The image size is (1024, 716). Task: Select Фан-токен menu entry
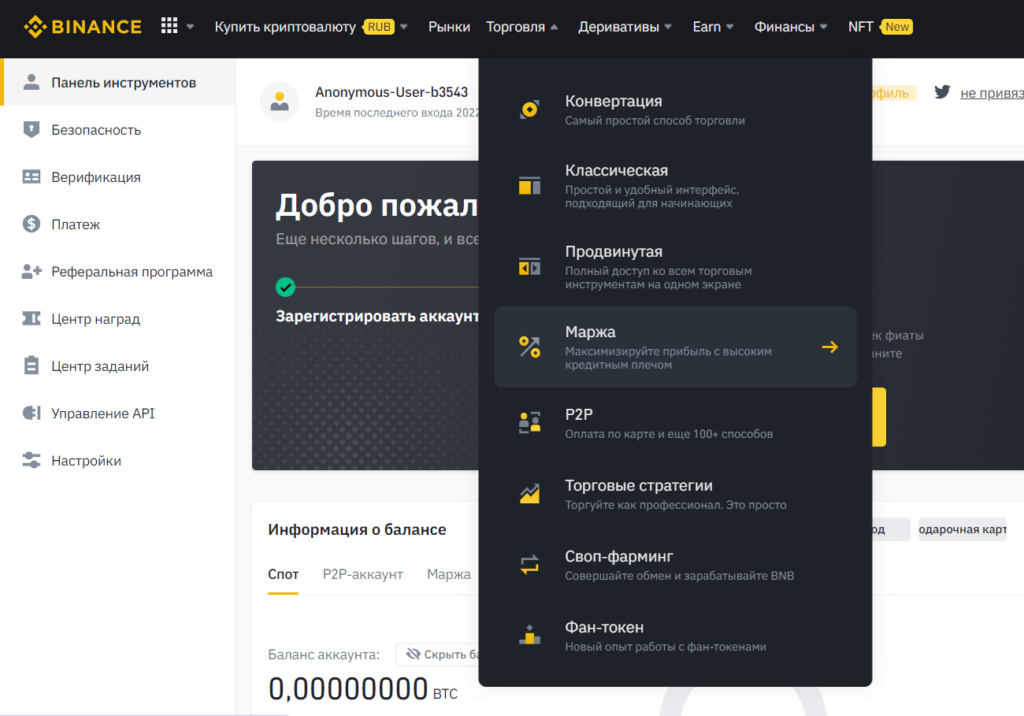pyautogui.click(x=675, y=636)
